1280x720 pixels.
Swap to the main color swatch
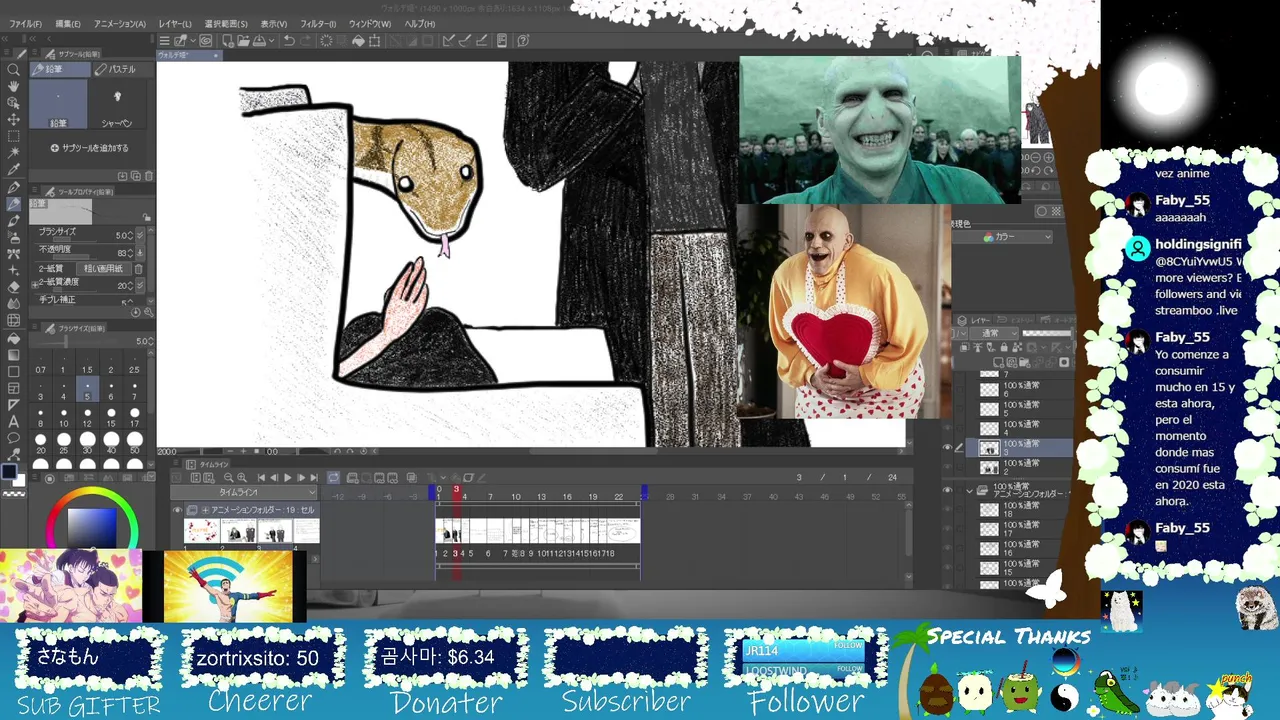[9, 471]
